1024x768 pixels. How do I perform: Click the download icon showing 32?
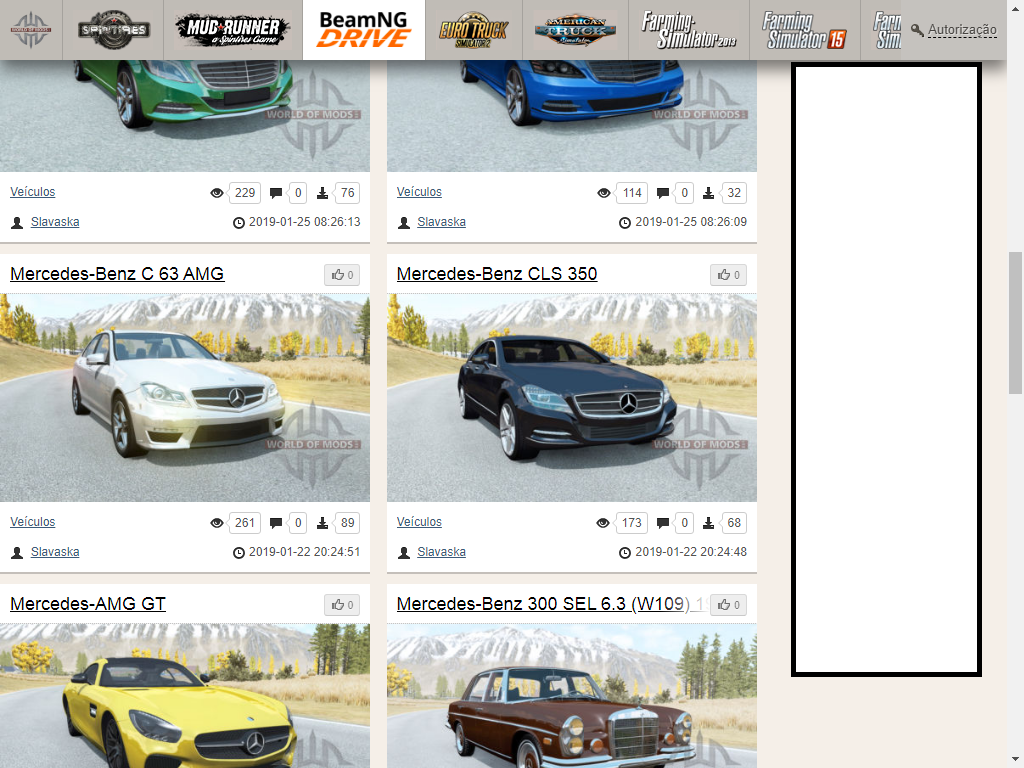(x=709, y=193)
